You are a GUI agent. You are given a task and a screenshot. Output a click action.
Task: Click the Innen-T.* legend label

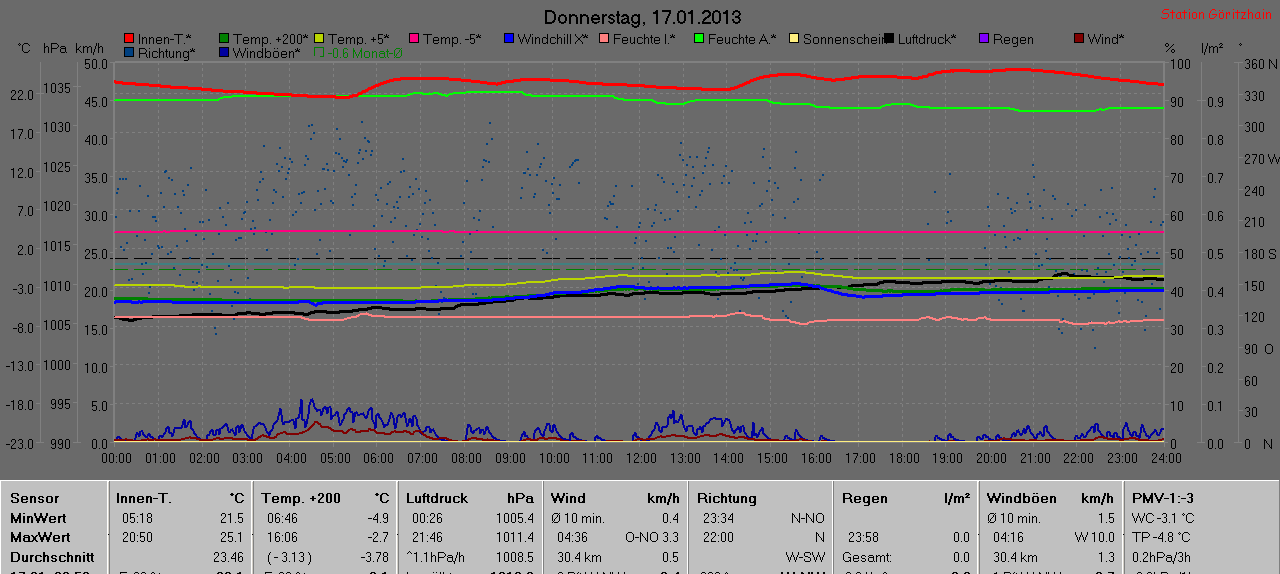pos(165,39)
